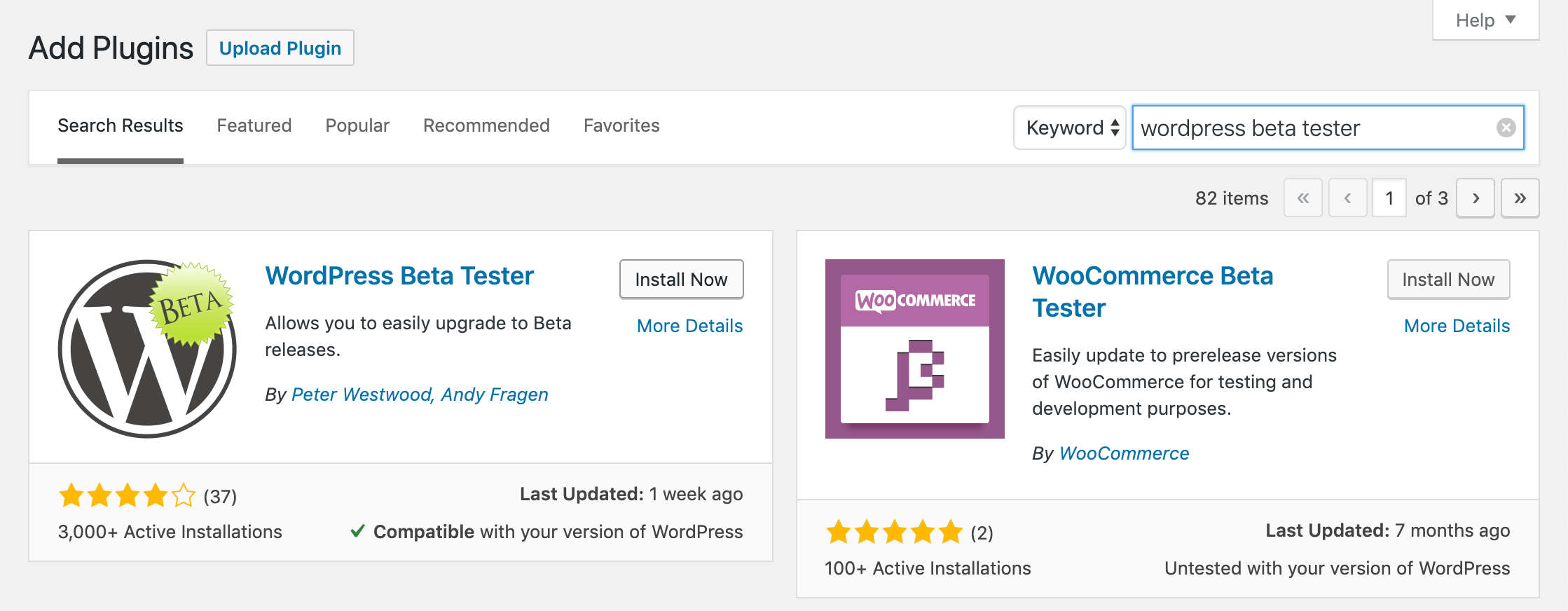The width and height of the screenshot is (1568, 611).
Task: Click the 'Add Plugins' page heading
Action: [111, 48]
